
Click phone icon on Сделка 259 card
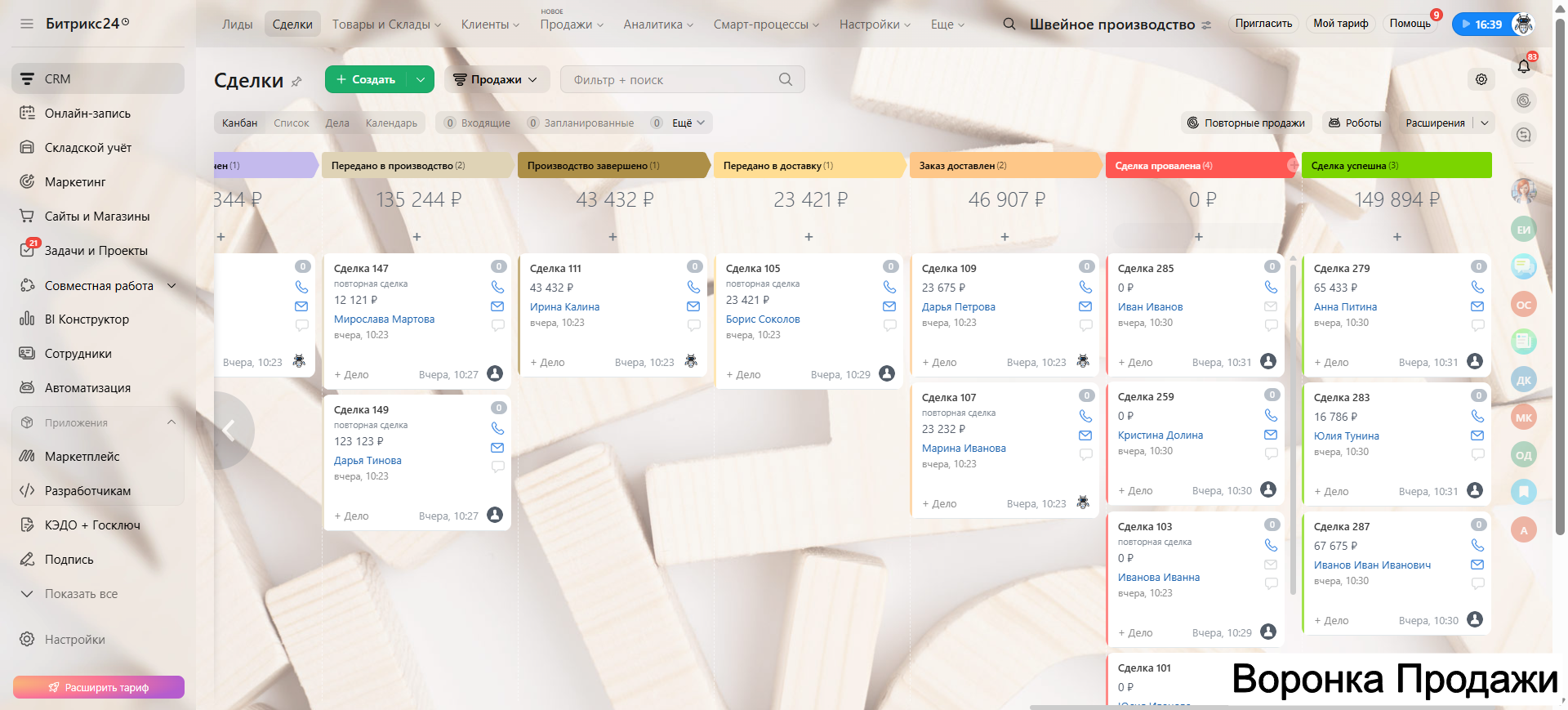point(1271,415)
